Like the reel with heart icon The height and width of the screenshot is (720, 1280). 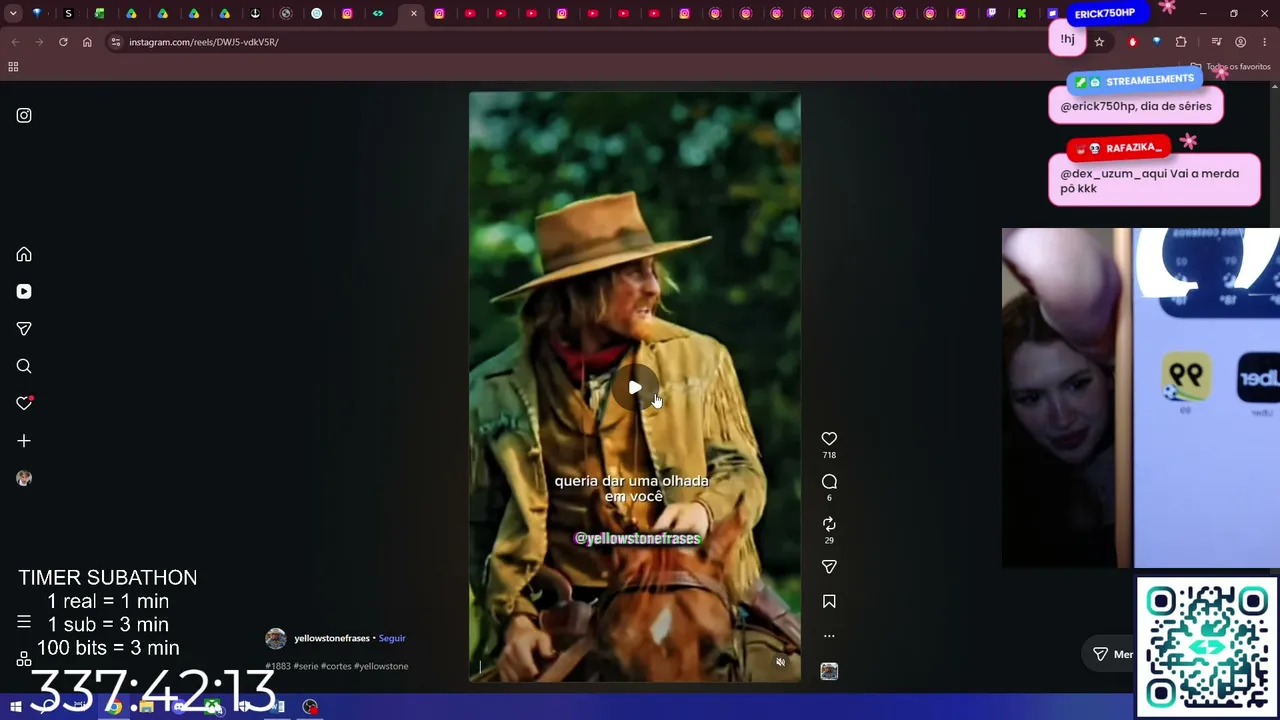pyautogui.click(x=829, y=438)
